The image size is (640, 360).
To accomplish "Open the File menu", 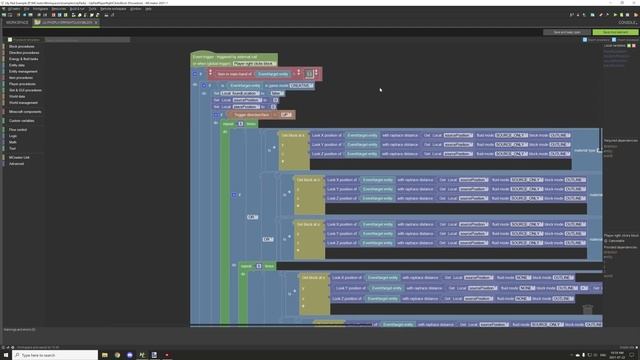I will click(27, 9).
